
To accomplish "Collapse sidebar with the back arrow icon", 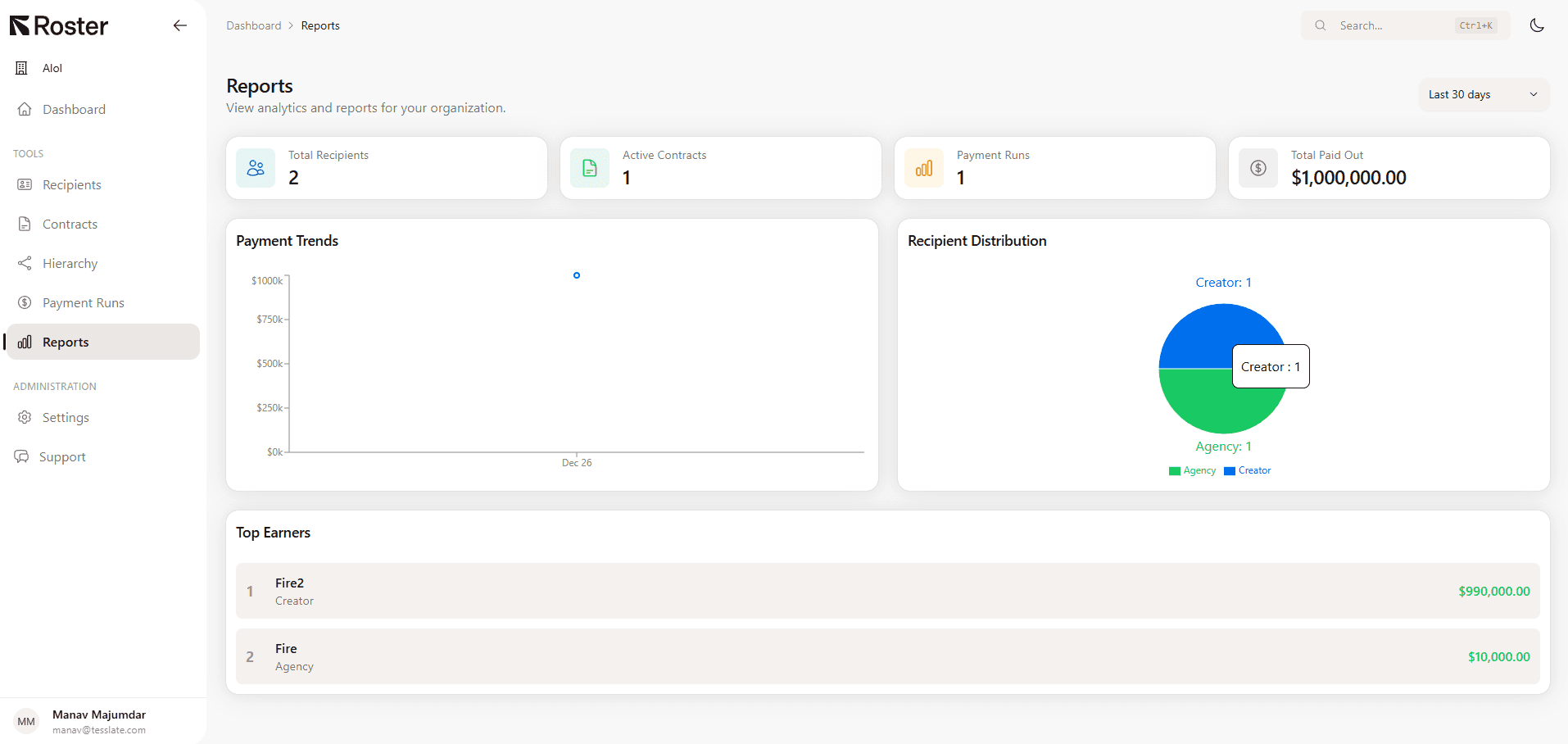I will pos(180,25).
